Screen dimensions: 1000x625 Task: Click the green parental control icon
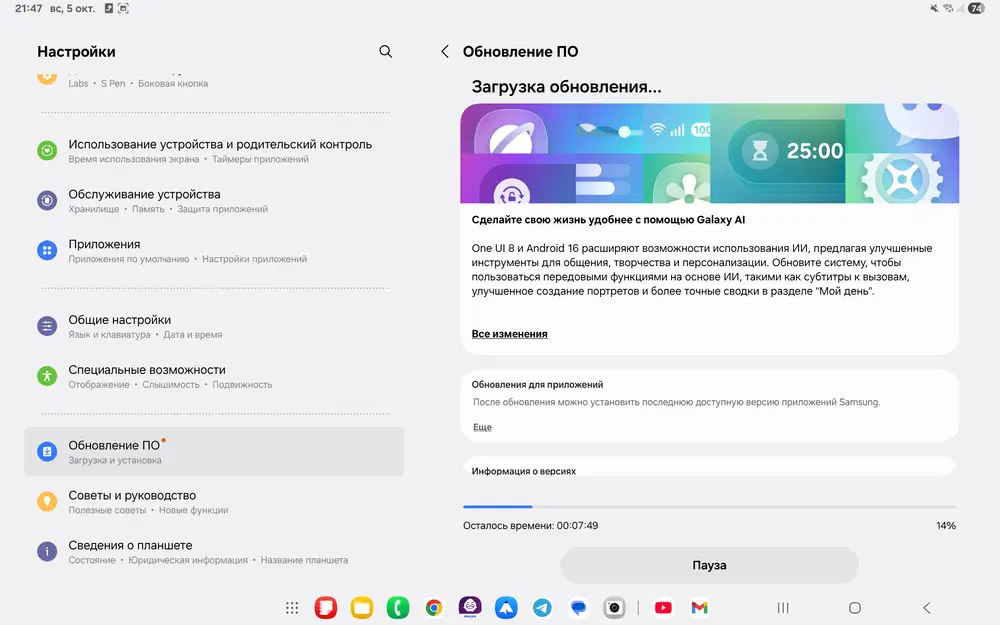(x=47, y=151)
